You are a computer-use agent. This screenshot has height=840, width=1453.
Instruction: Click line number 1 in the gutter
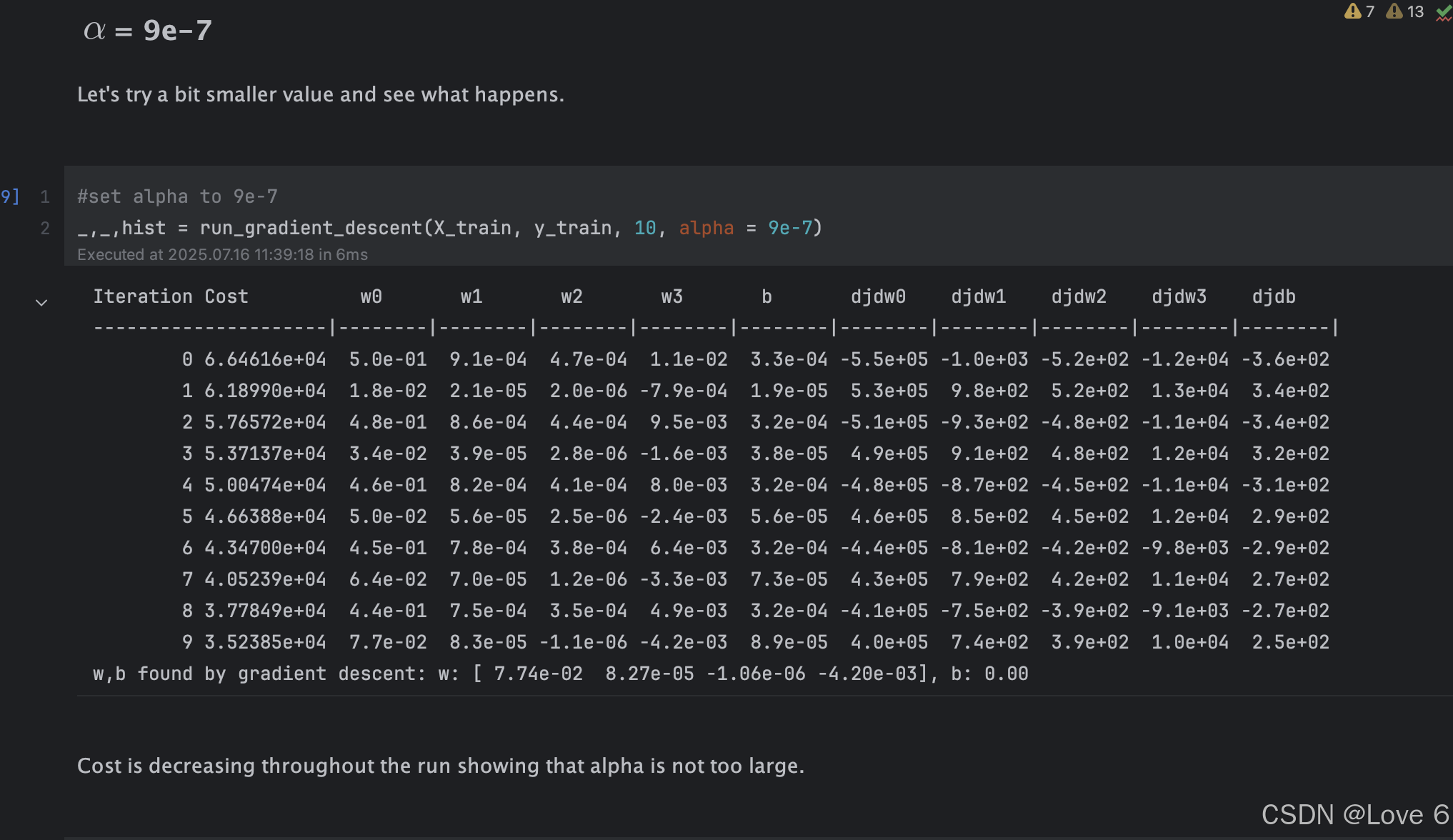[x=44, y=196]
